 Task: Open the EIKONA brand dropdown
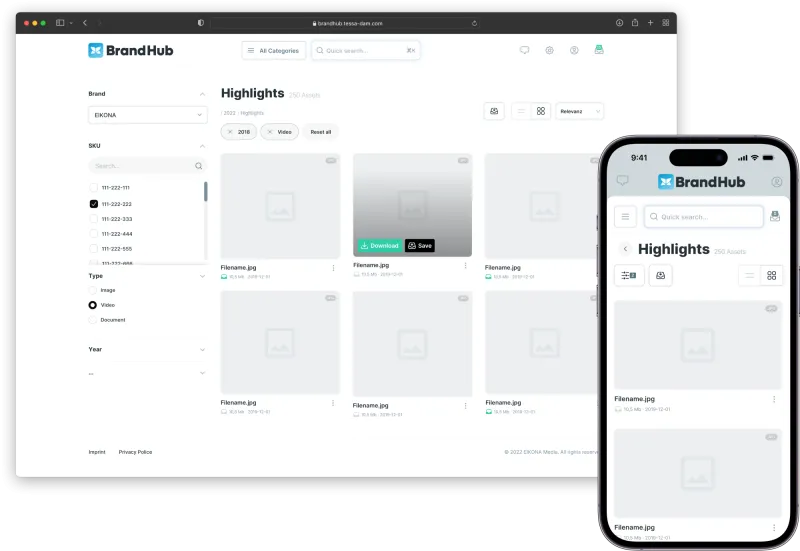pos(148,115)
